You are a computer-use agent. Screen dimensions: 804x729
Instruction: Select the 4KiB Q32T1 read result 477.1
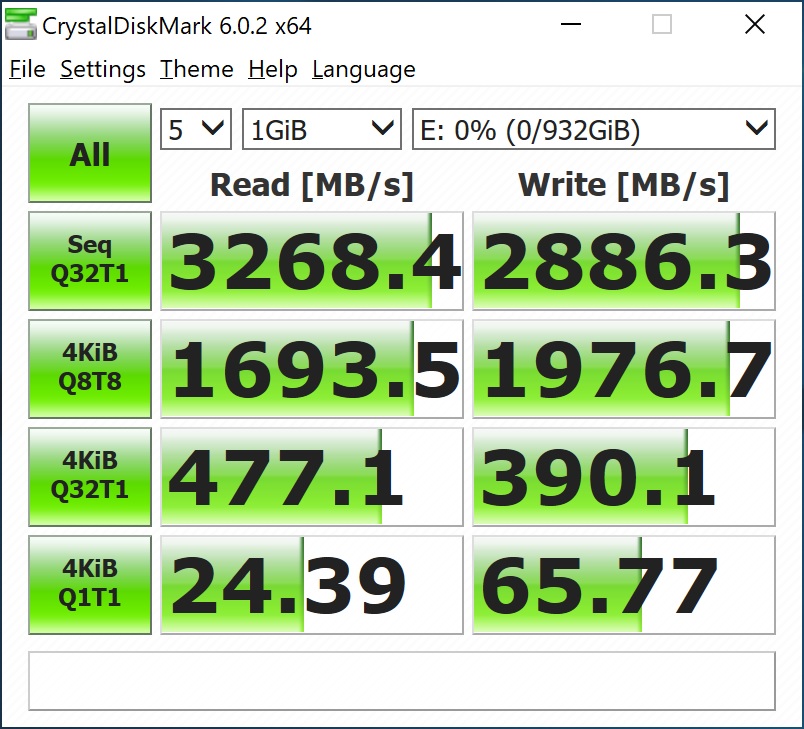(x=312, y=477)
